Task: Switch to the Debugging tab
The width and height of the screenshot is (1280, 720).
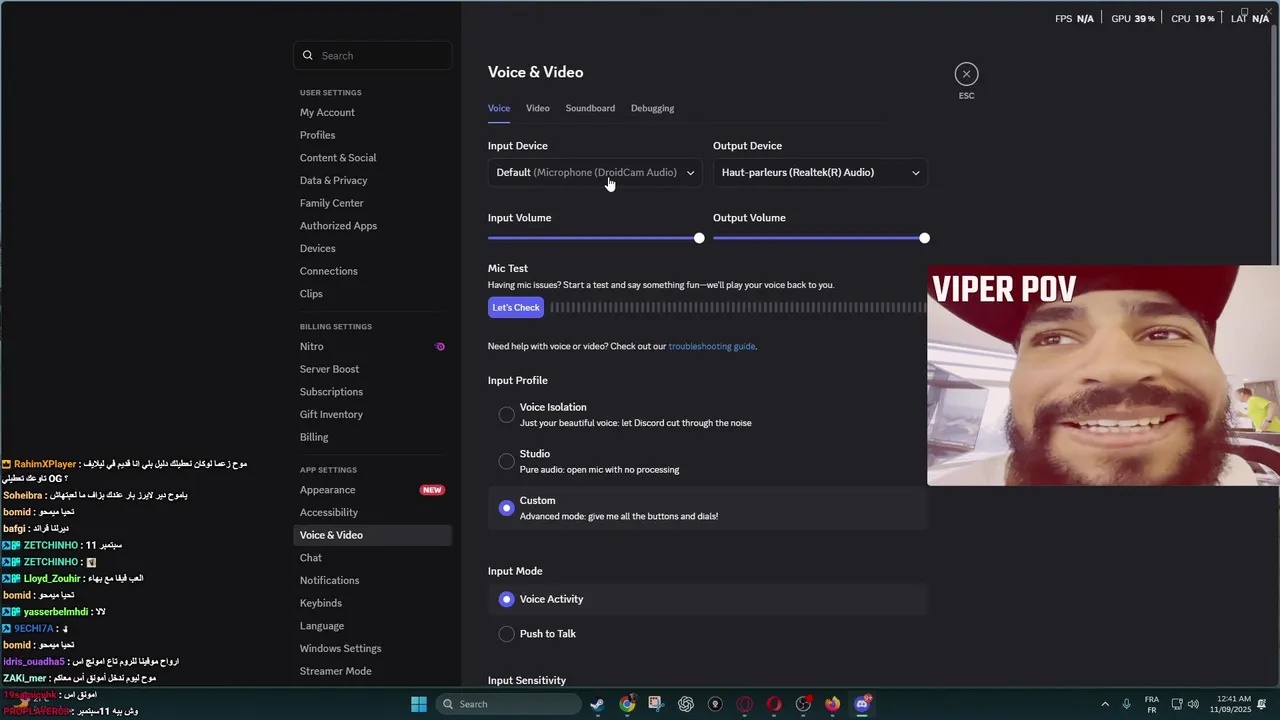Action: 652,108
